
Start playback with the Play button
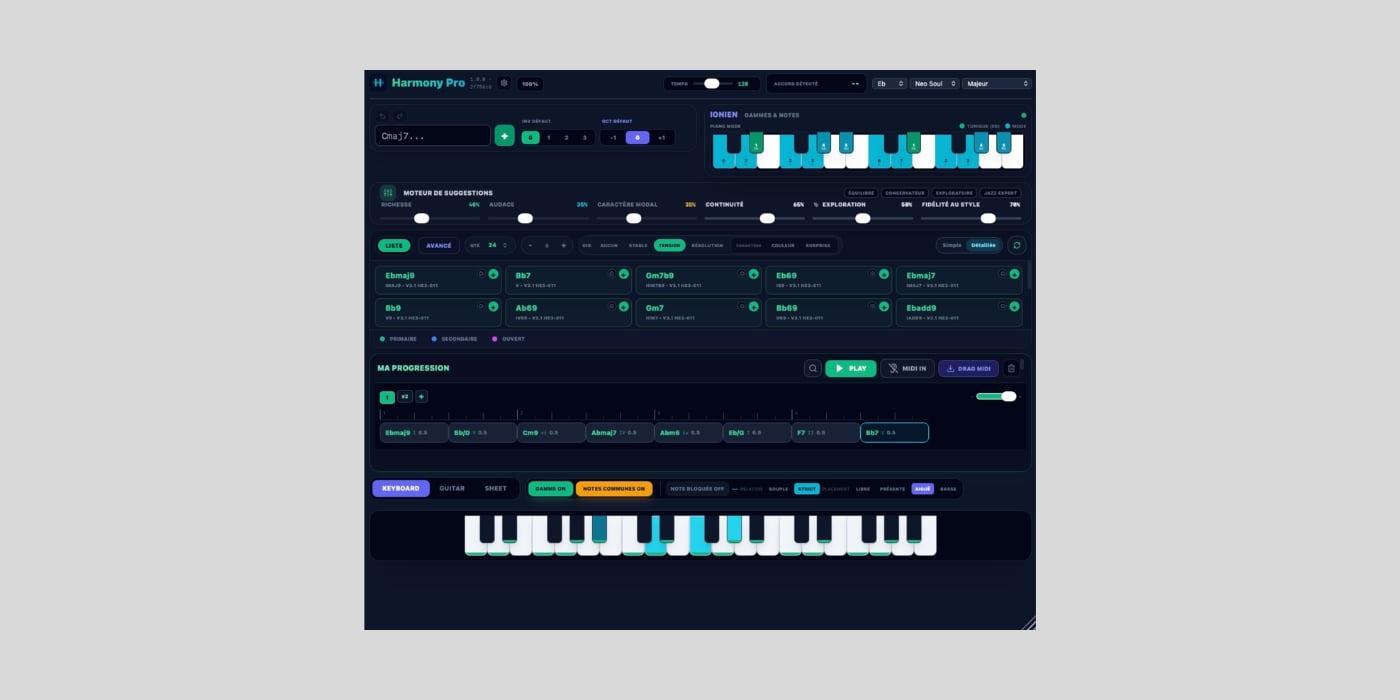tap(851, 368)
